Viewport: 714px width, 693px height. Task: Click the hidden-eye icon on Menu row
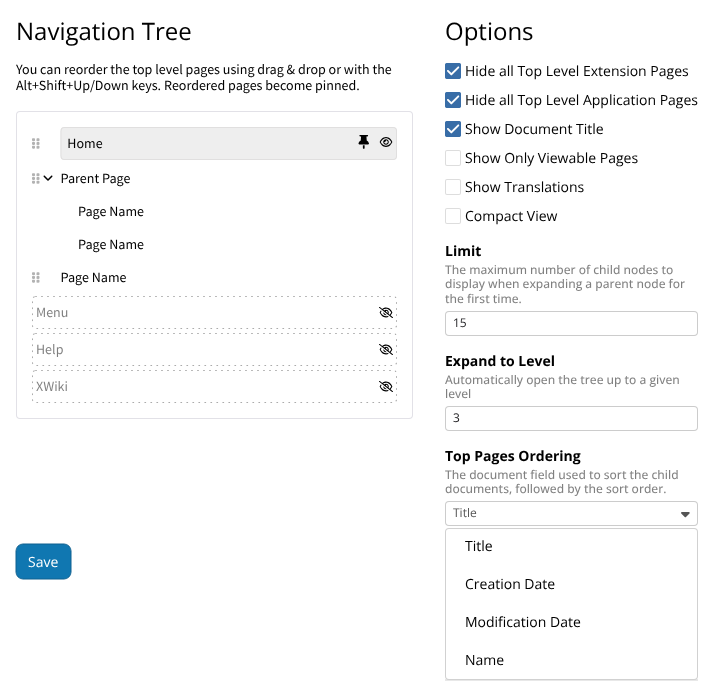click(x=386, y=312)
